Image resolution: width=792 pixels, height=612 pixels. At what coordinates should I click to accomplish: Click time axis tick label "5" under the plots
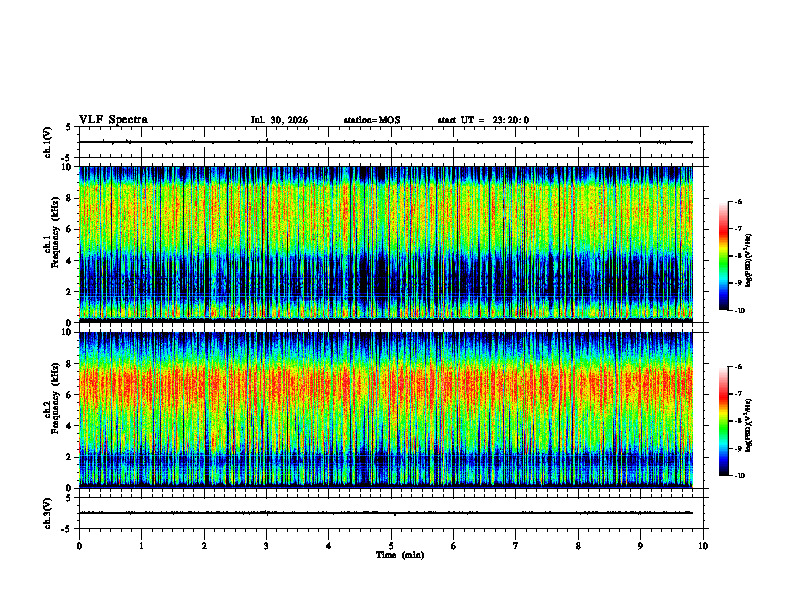pos(391,546)
